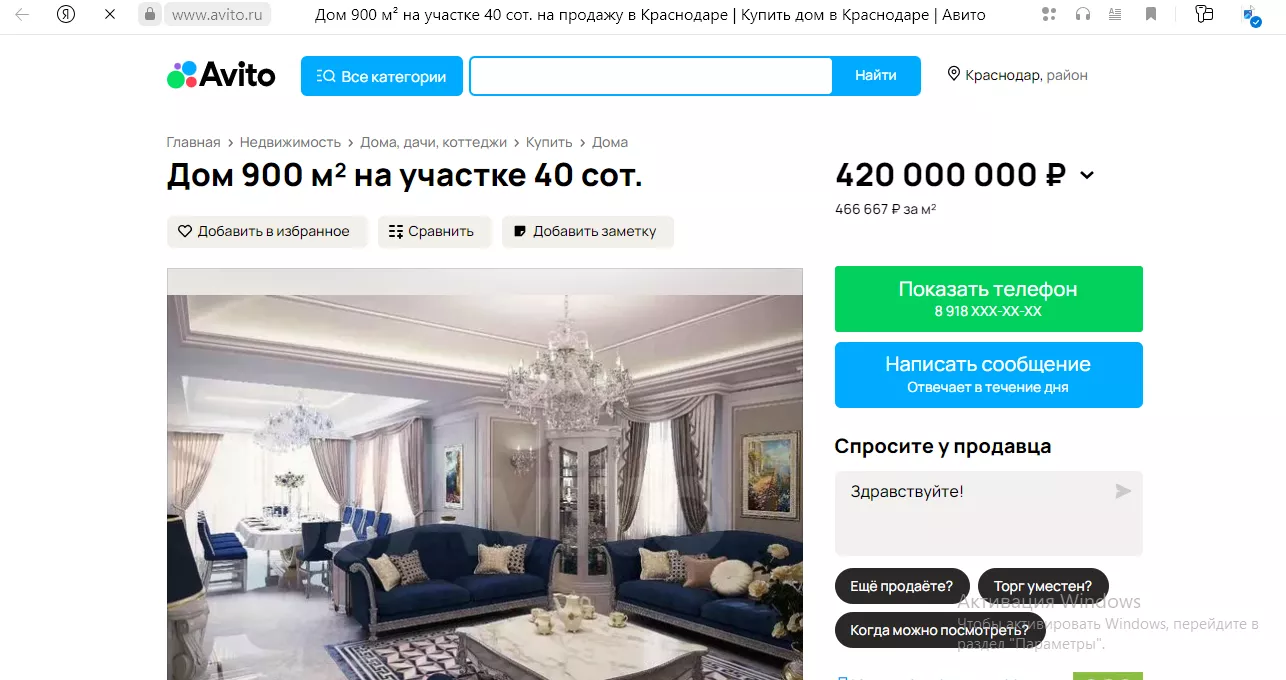The width and height of the screenshot is (1286, 680).
Task: Stop page loading with X icon
Action: (110, 15)
